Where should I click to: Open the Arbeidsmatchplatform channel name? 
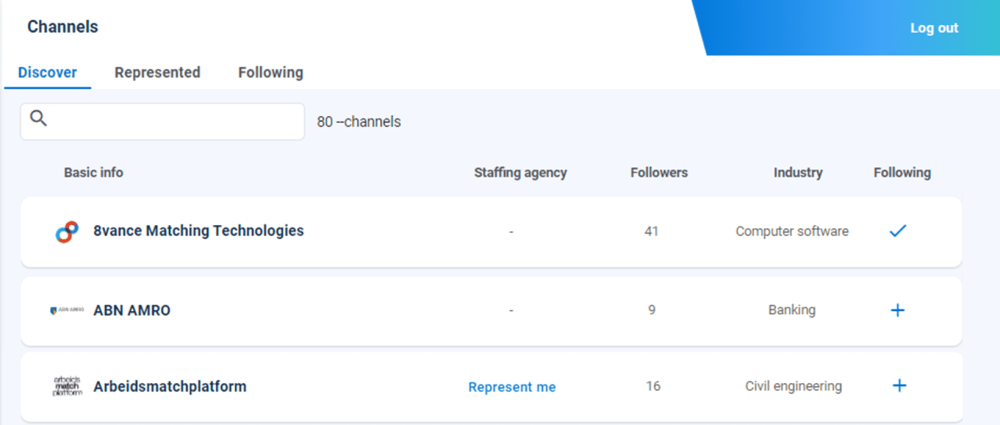(x=170, y=386)
